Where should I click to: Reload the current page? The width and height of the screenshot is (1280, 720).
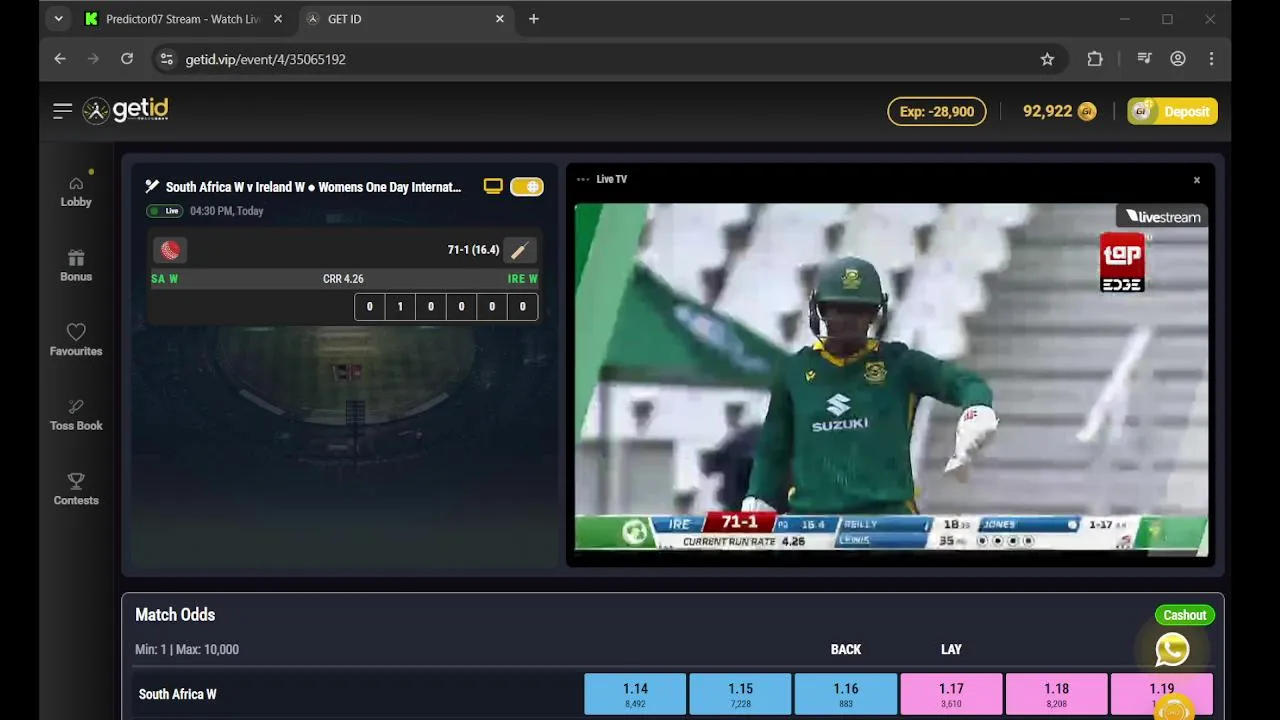tap(127, 59)
